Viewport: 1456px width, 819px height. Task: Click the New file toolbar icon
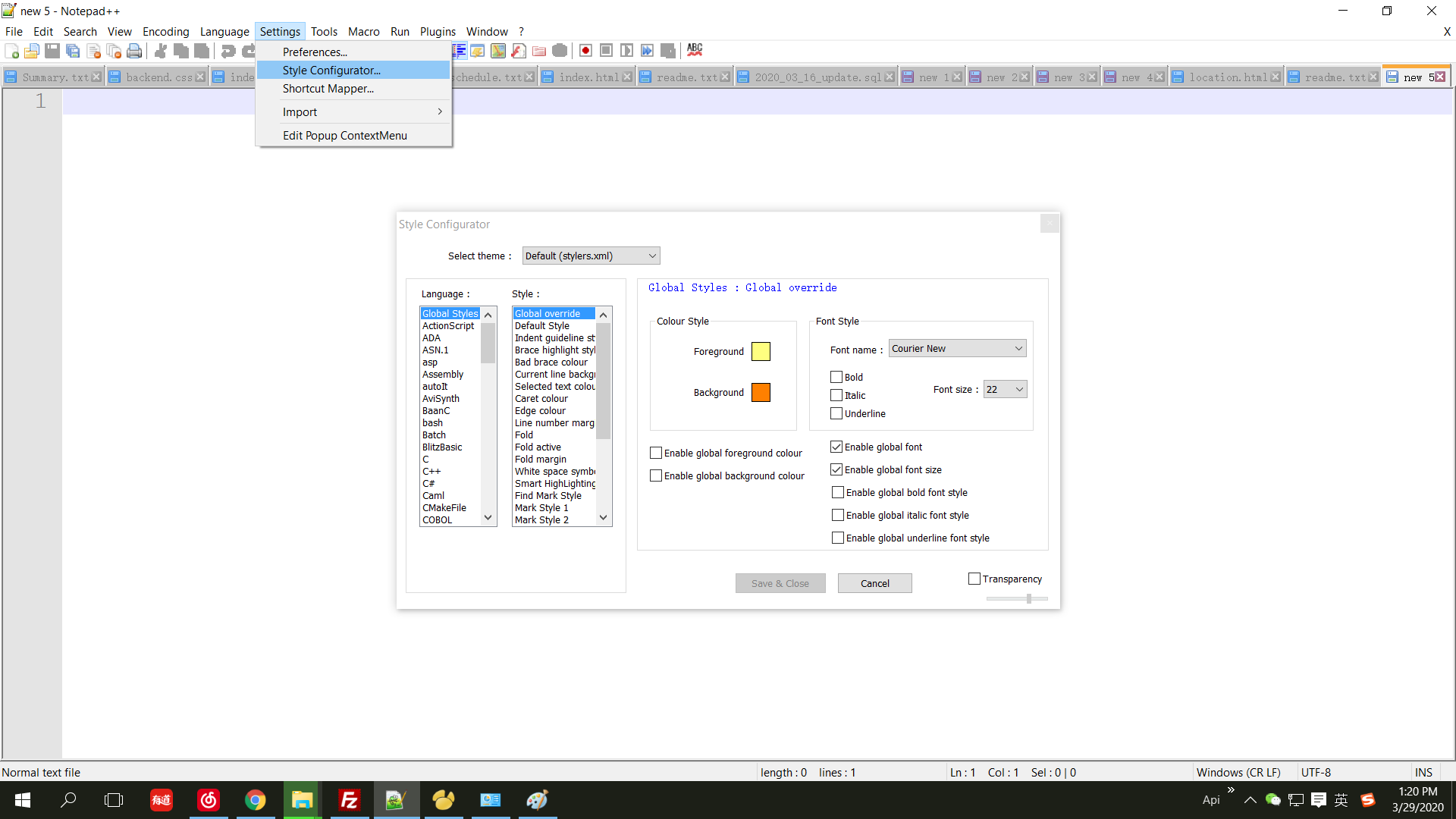click(12, 51)
